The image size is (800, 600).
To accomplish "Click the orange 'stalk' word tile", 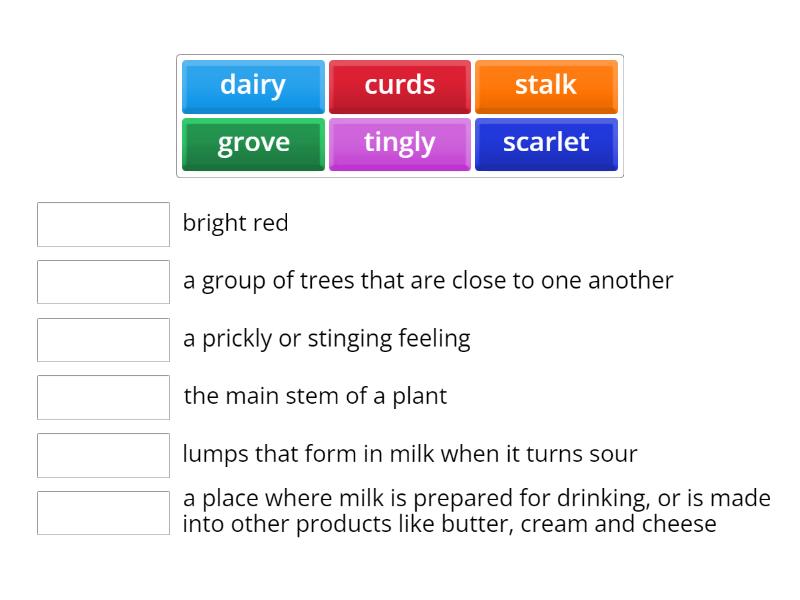I will [x=546, y=86].
